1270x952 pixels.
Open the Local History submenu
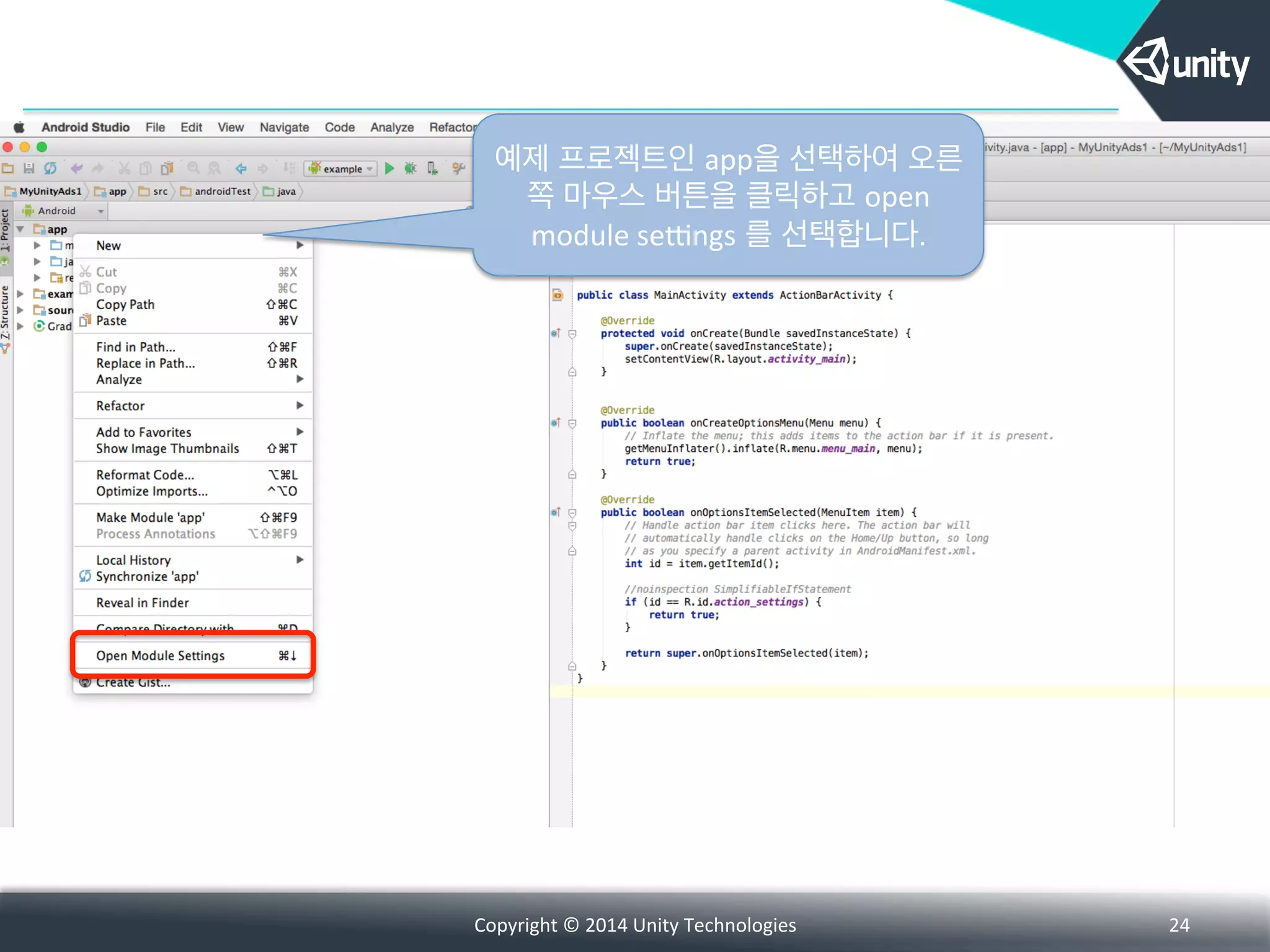(x=193, y=560)
